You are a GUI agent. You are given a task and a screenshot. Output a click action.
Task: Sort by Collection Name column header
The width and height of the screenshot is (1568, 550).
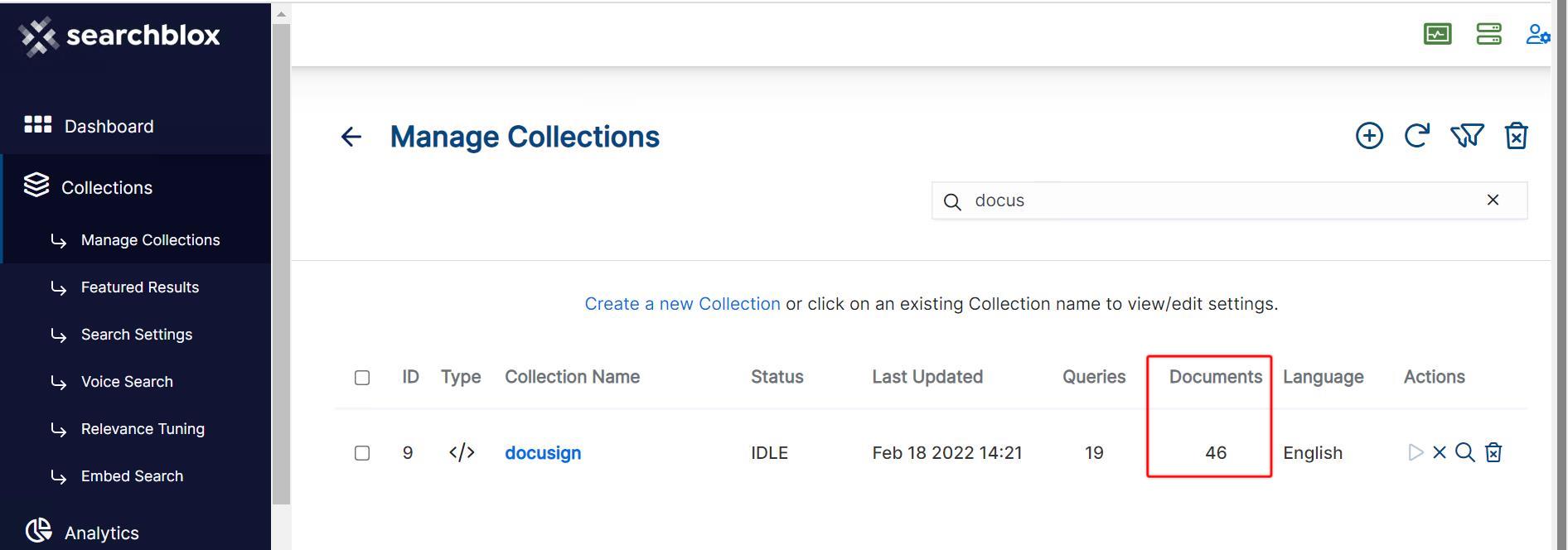(x=572, y=377)
